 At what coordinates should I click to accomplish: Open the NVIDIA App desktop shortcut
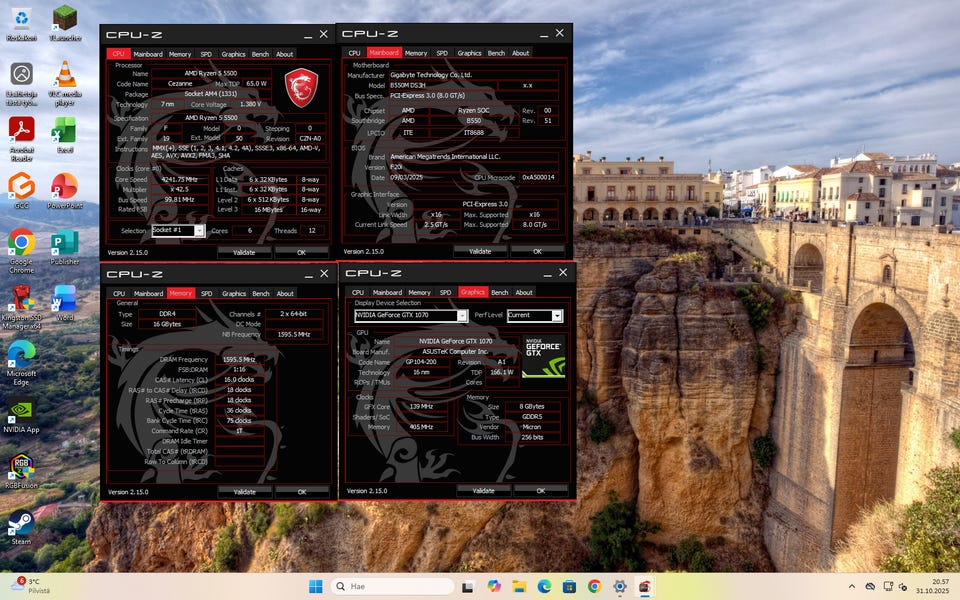click(x=21, y=415)
